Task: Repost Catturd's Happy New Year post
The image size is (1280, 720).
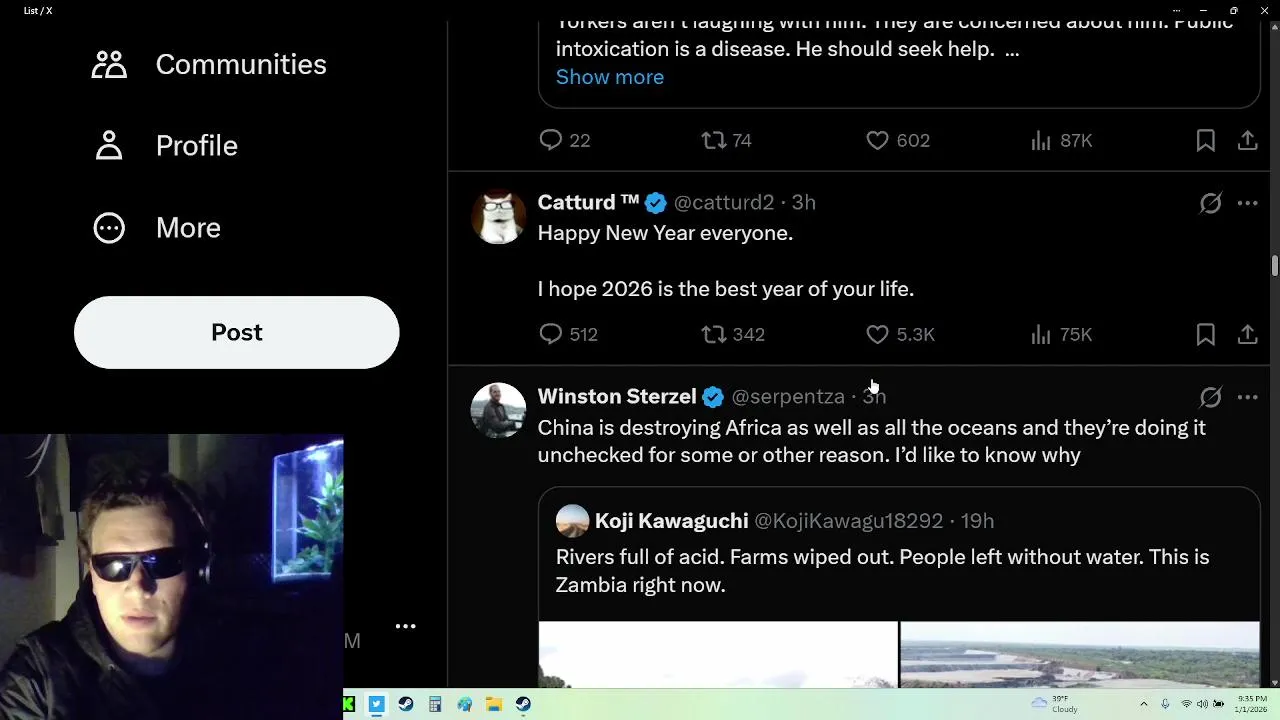Action: click(714, 334)
